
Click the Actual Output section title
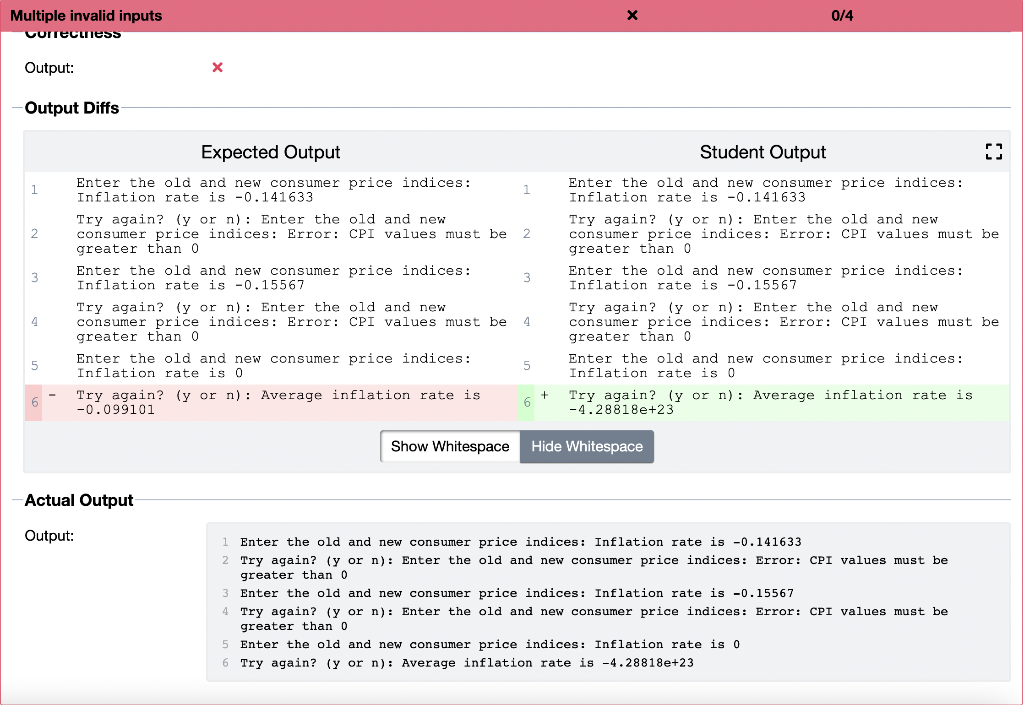[79, 500]
